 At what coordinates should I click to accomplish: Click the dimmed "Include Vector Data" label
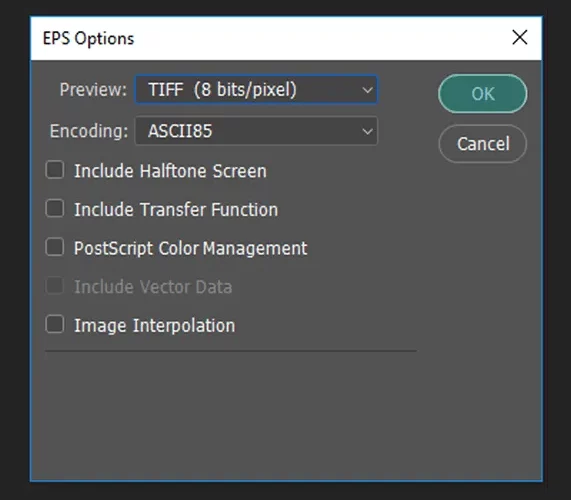pyautogui.click(x=153, y=287)
